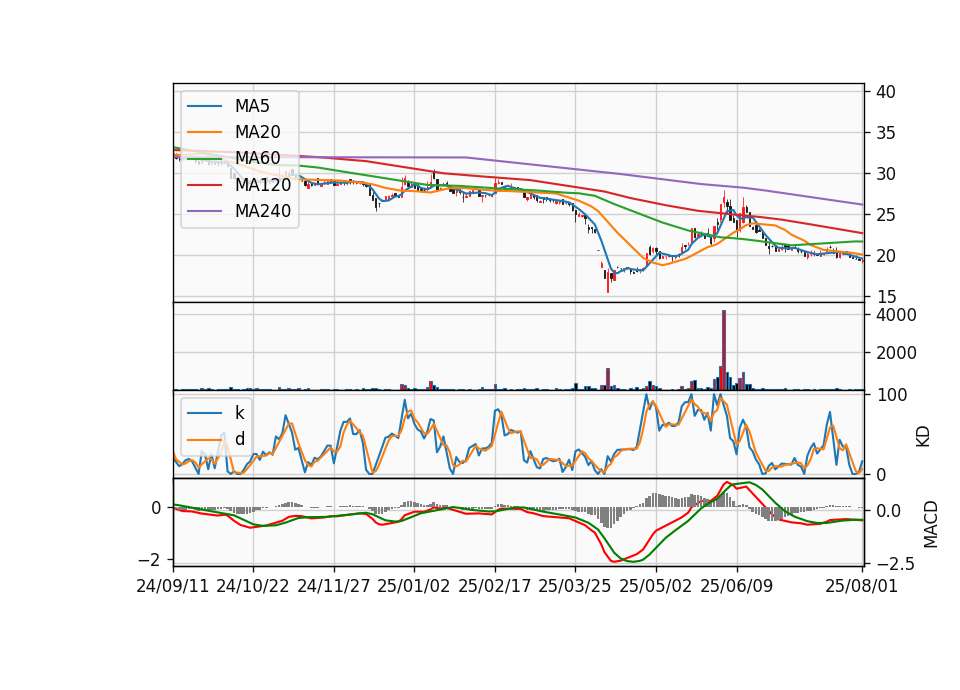Image resolution: width=960 pixels, height=690 pixels.
Task: Click the 24/09/11 date axis label
Action: 173,586
